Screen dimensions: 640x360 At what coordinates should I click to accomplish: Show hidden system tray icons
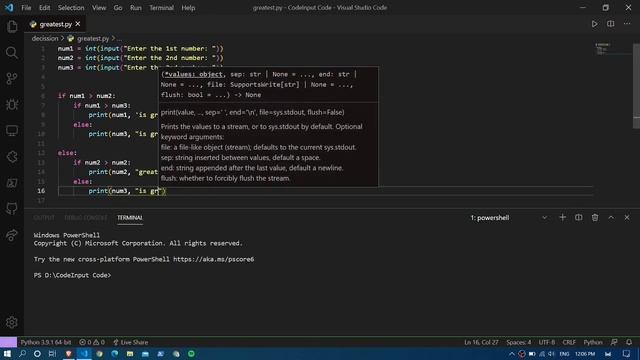(x=511, y=354)
